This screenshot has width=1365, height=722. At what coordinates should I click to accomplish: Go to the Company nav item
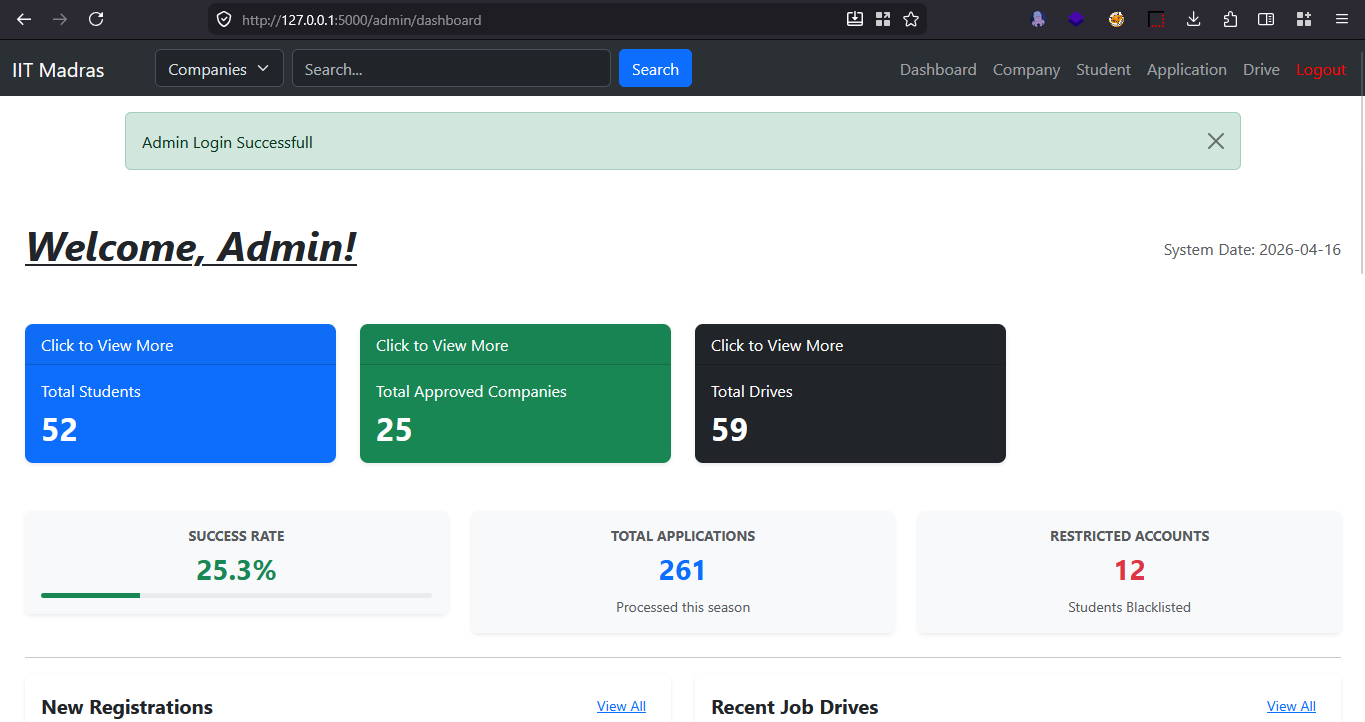pos(1026,69)
